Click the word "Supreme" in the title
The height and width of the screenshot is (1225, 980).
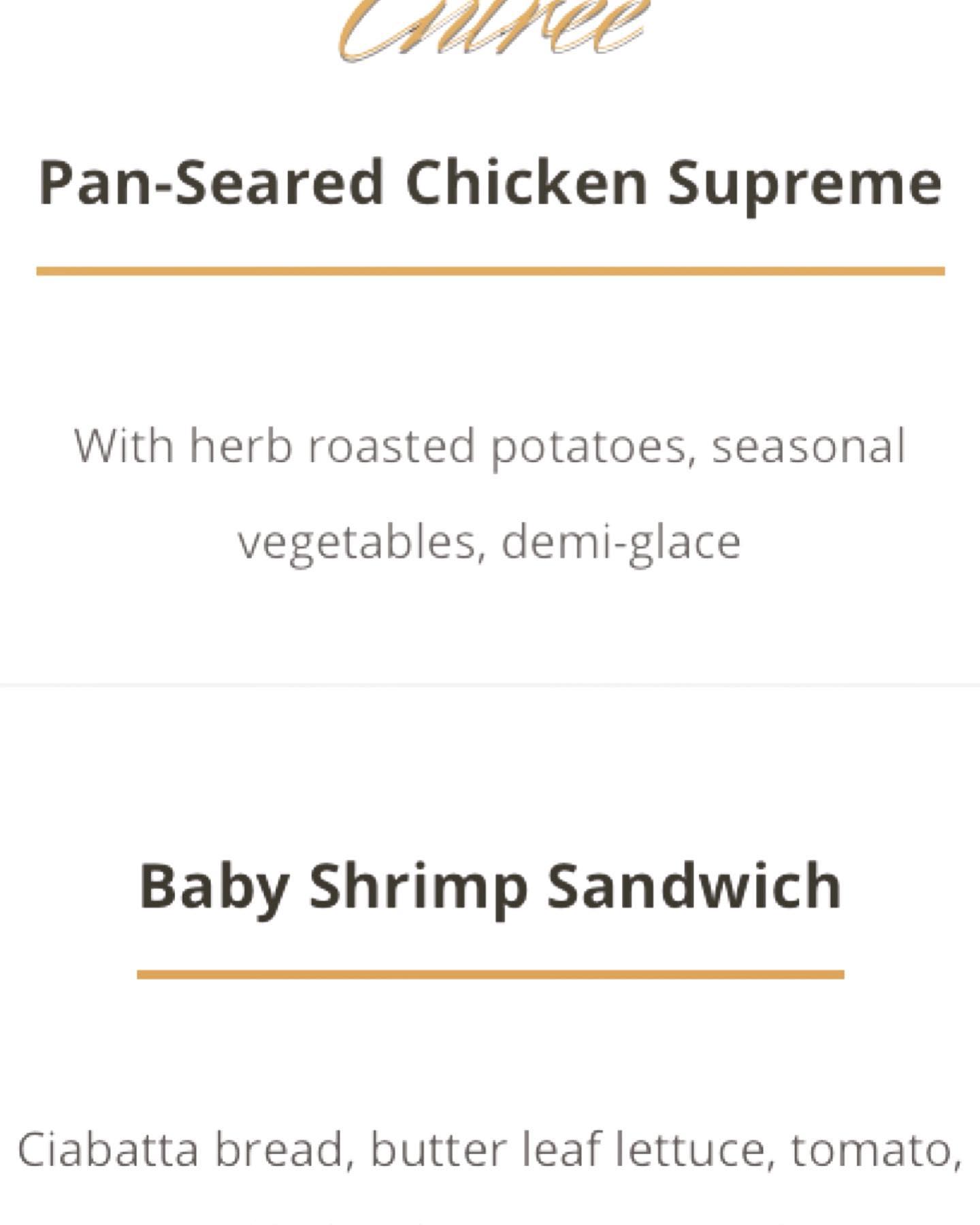(x=804, y=184)
